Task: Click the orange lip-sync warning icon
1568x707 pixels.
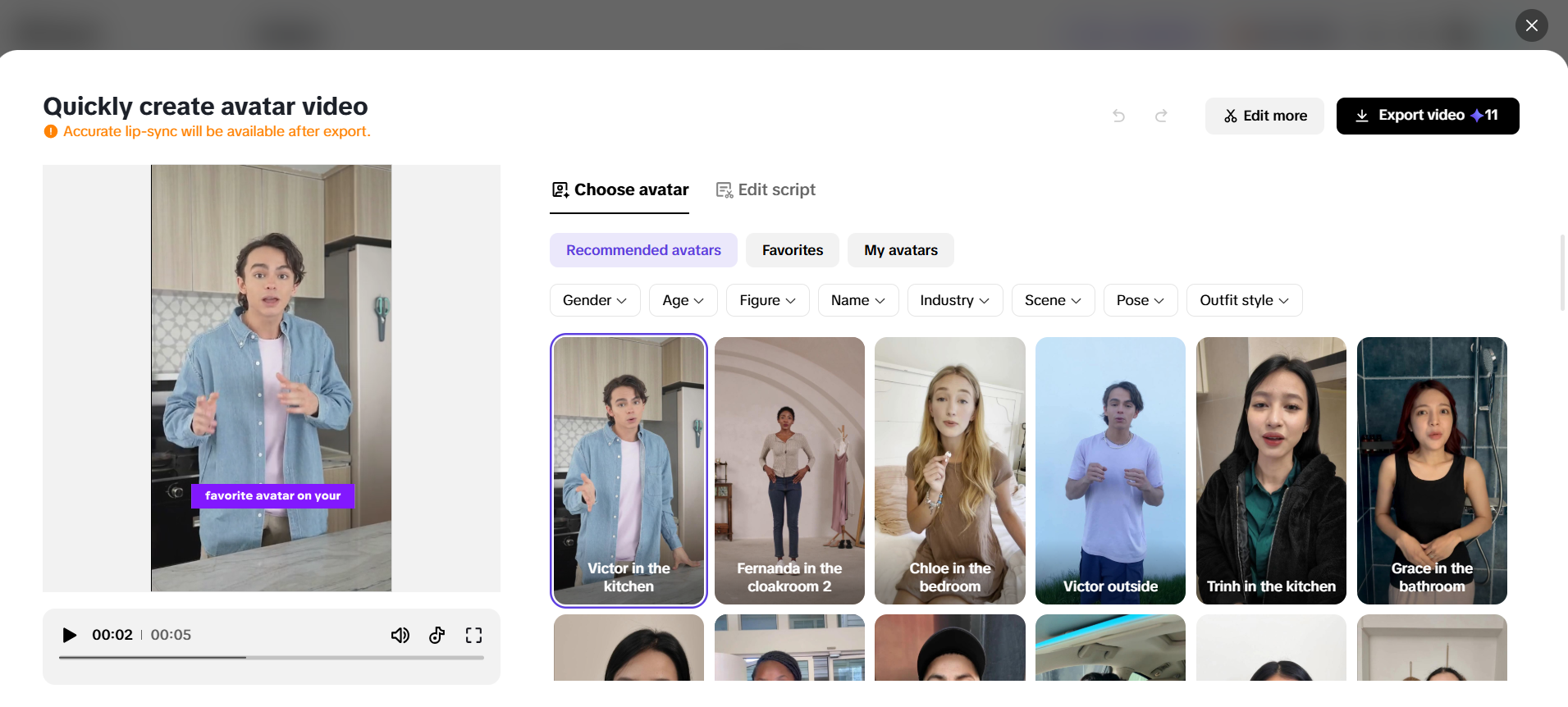Action: (x=51, y=131)
